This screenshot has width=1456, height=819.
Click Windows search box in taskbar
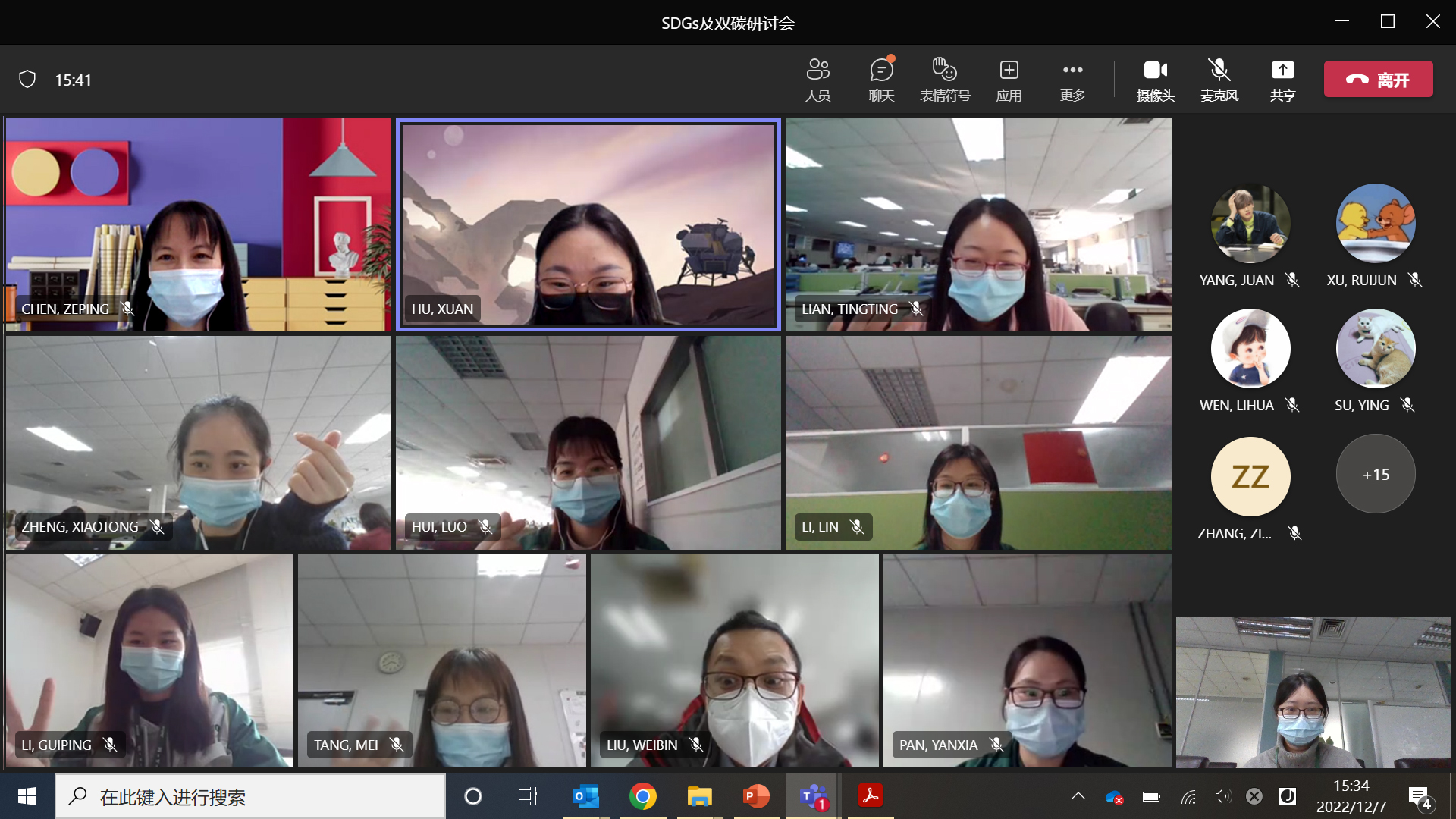click(250, 796)
